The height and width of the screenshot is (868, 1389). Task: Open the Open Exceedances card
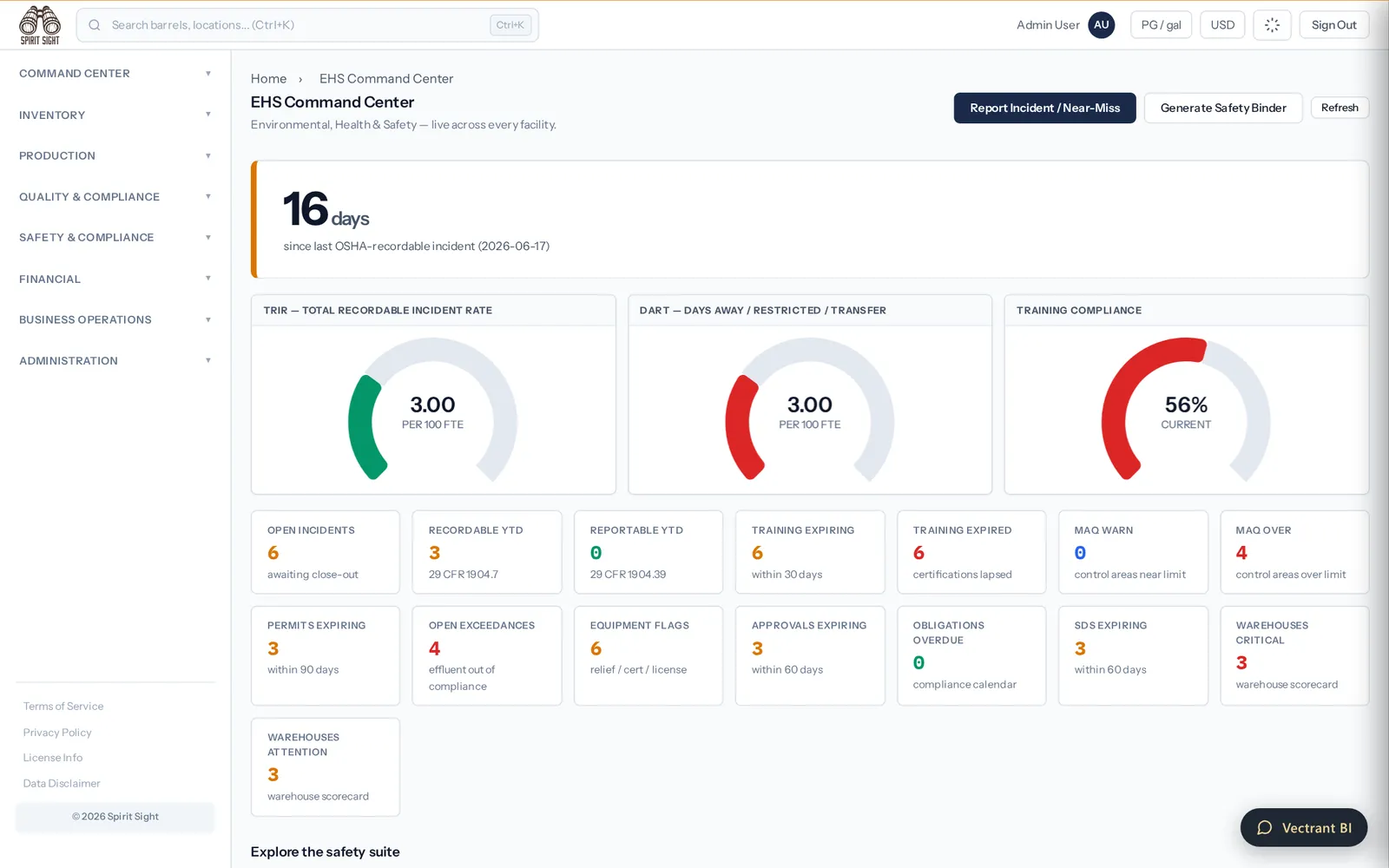point(487,655)
